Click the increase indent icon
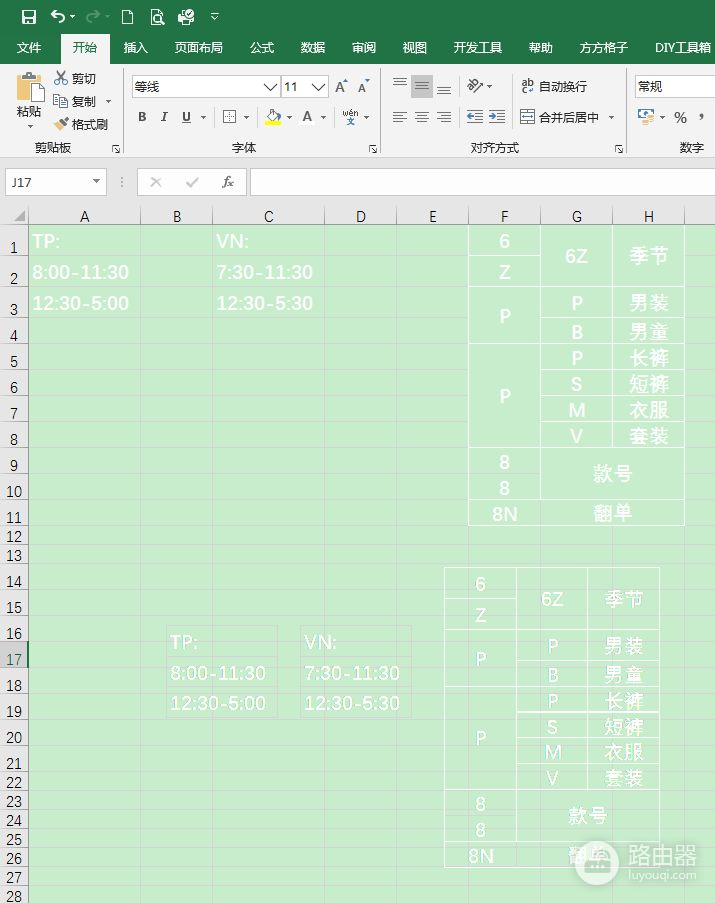The image size is (715, 903). (x=497, y=117)
